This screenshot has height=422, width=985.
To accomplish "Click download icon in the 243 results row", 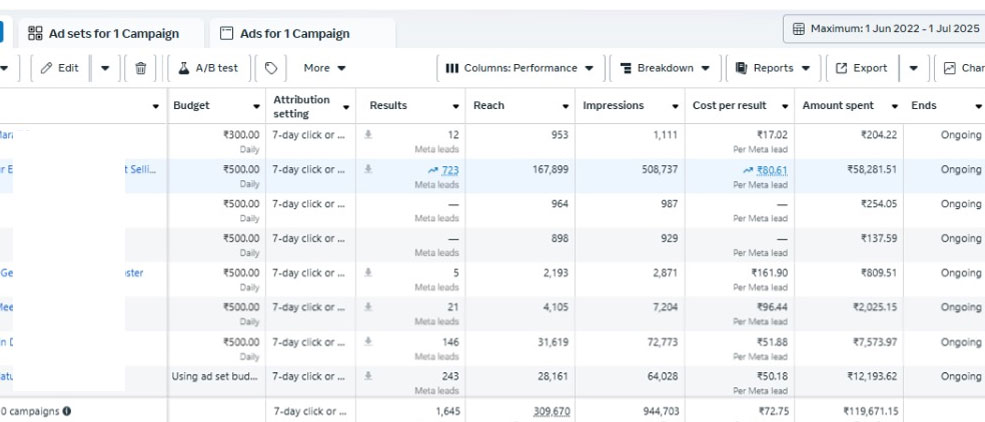I will tap(369, 377).
